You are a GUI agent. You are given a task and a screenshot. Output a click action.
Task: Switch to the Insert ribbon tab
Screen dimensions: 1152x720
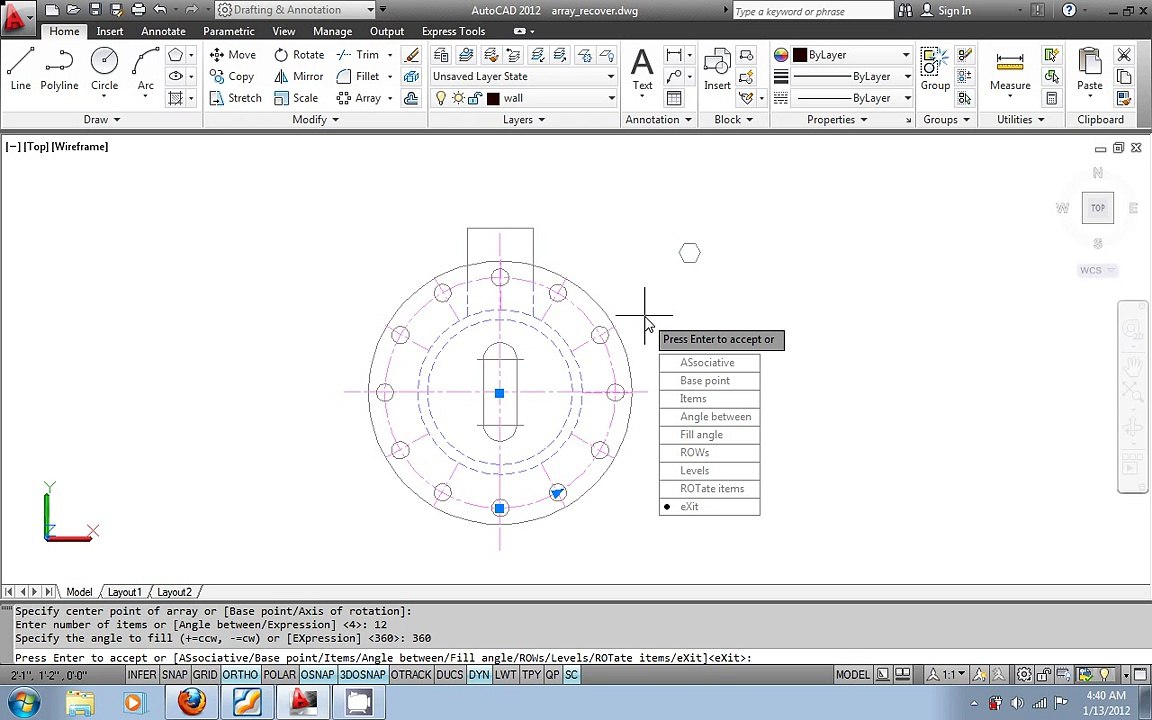109,32
